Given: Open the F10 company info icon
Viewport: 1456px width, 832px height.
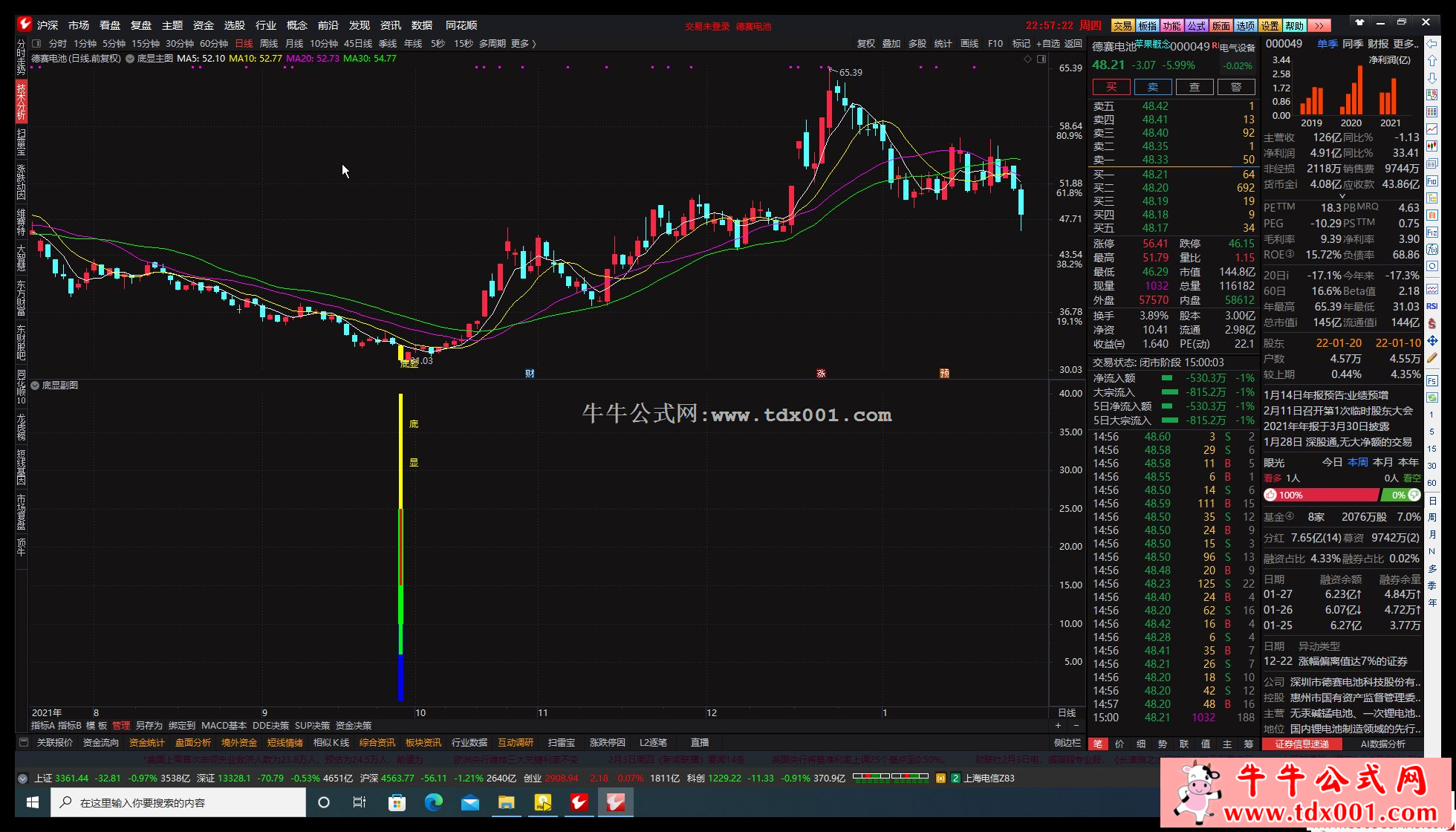Looking at the screenshot, I should click(1431, 181).
